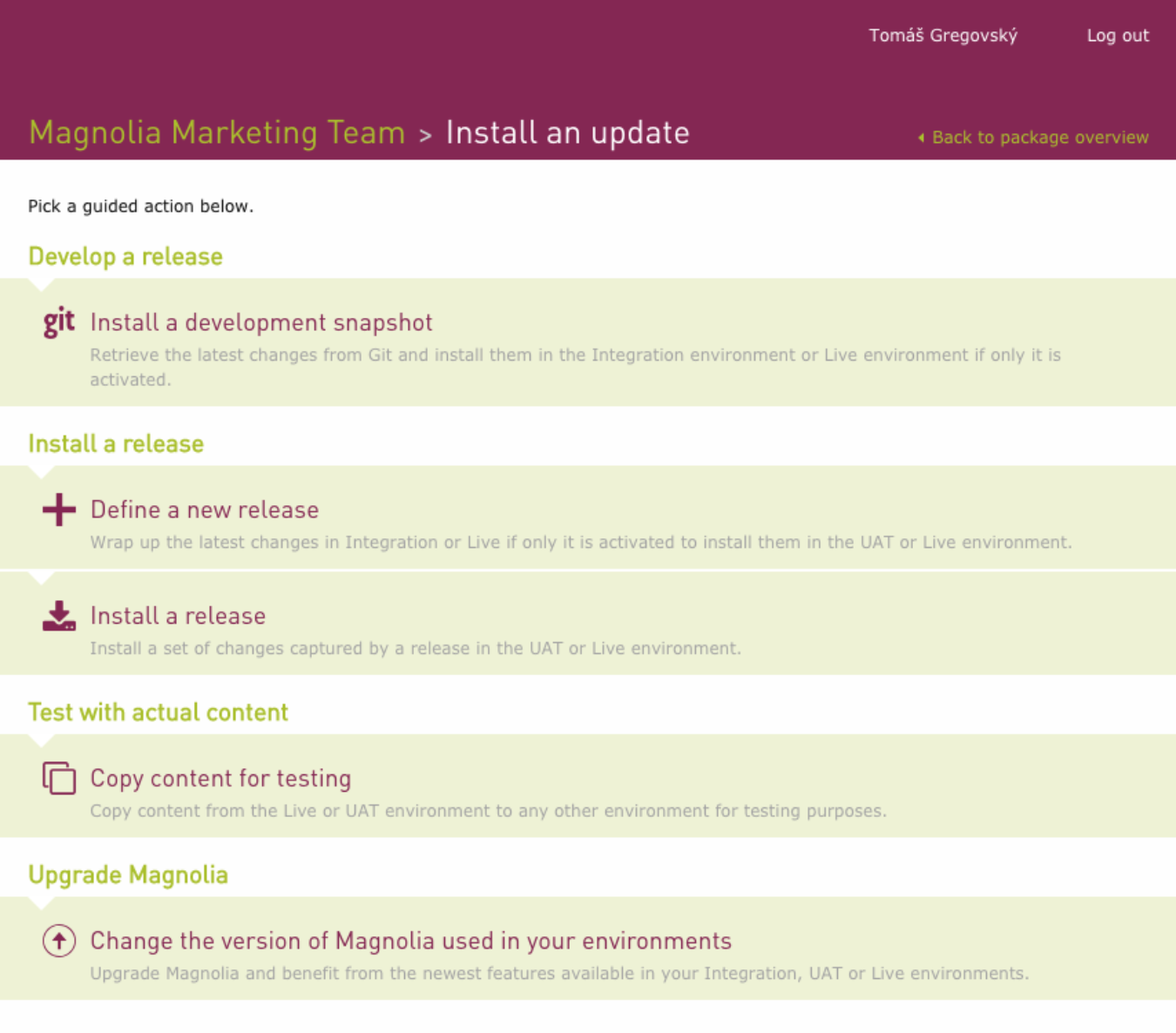Choose Copy content for testing
The height and width of the screenshot is (1033, 1176).
pos(220,778)
